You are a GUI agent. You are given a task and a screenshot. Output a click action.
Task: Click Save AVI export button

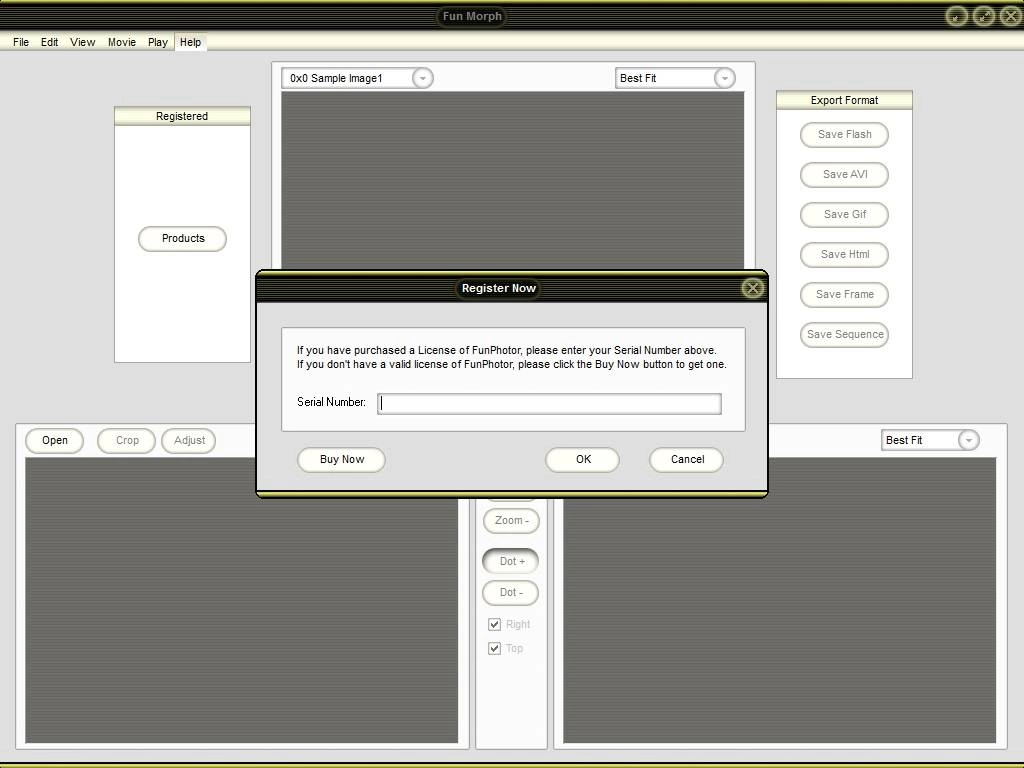(844, 174)
